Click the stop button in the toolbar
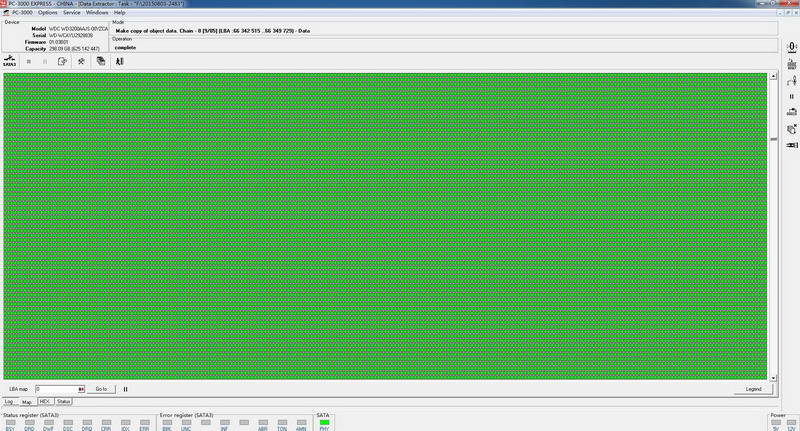800x431 pixels. (x=29, y=62)
